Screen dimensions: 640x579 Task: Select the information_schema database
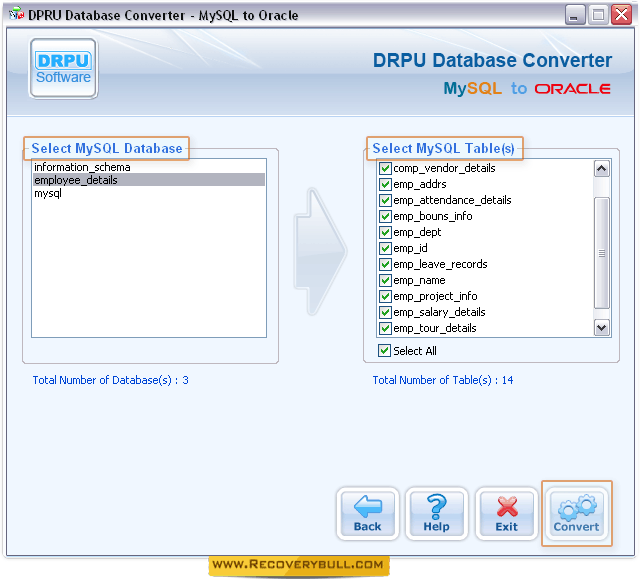(149, 167)
